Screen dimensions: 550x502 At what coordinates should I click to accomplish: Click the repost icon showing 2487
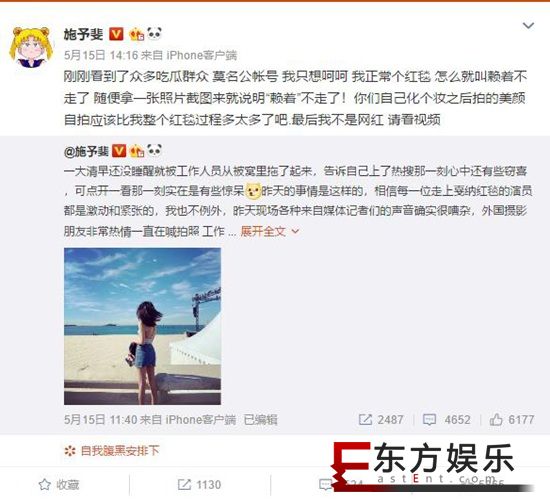(x=365, y=420)
